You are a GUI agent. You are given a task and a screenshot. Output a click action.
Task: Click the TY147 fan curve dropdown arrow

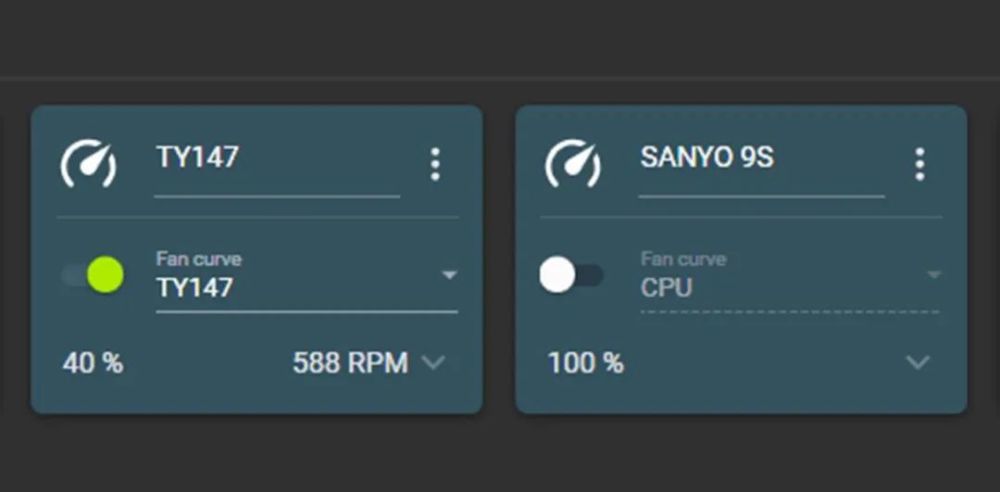point(449,275)
